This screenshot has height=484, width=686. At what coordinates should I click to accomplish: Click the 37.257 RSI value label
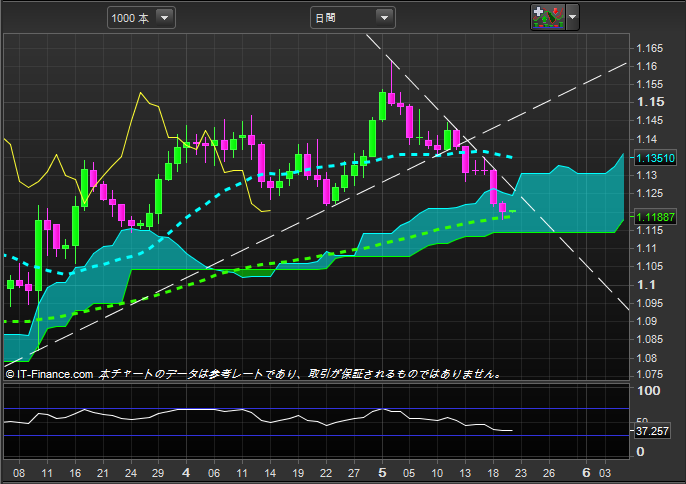click(652, 431)
